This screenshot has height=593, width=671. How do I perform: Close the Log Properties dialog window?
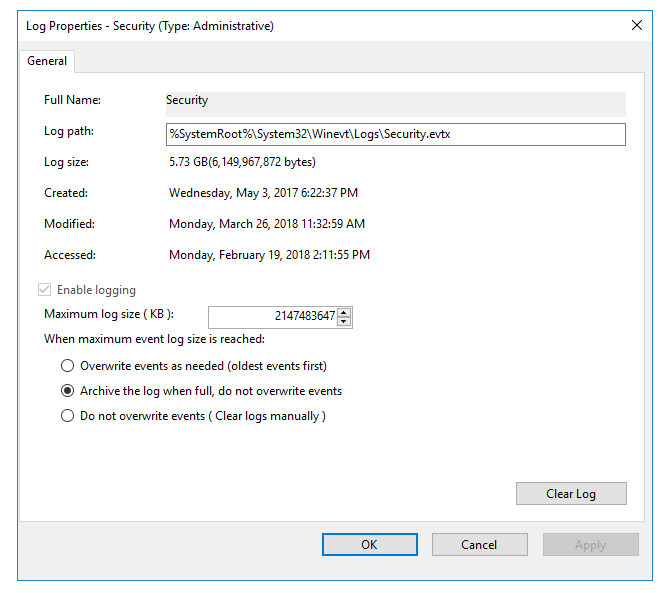tap(636, 25)
